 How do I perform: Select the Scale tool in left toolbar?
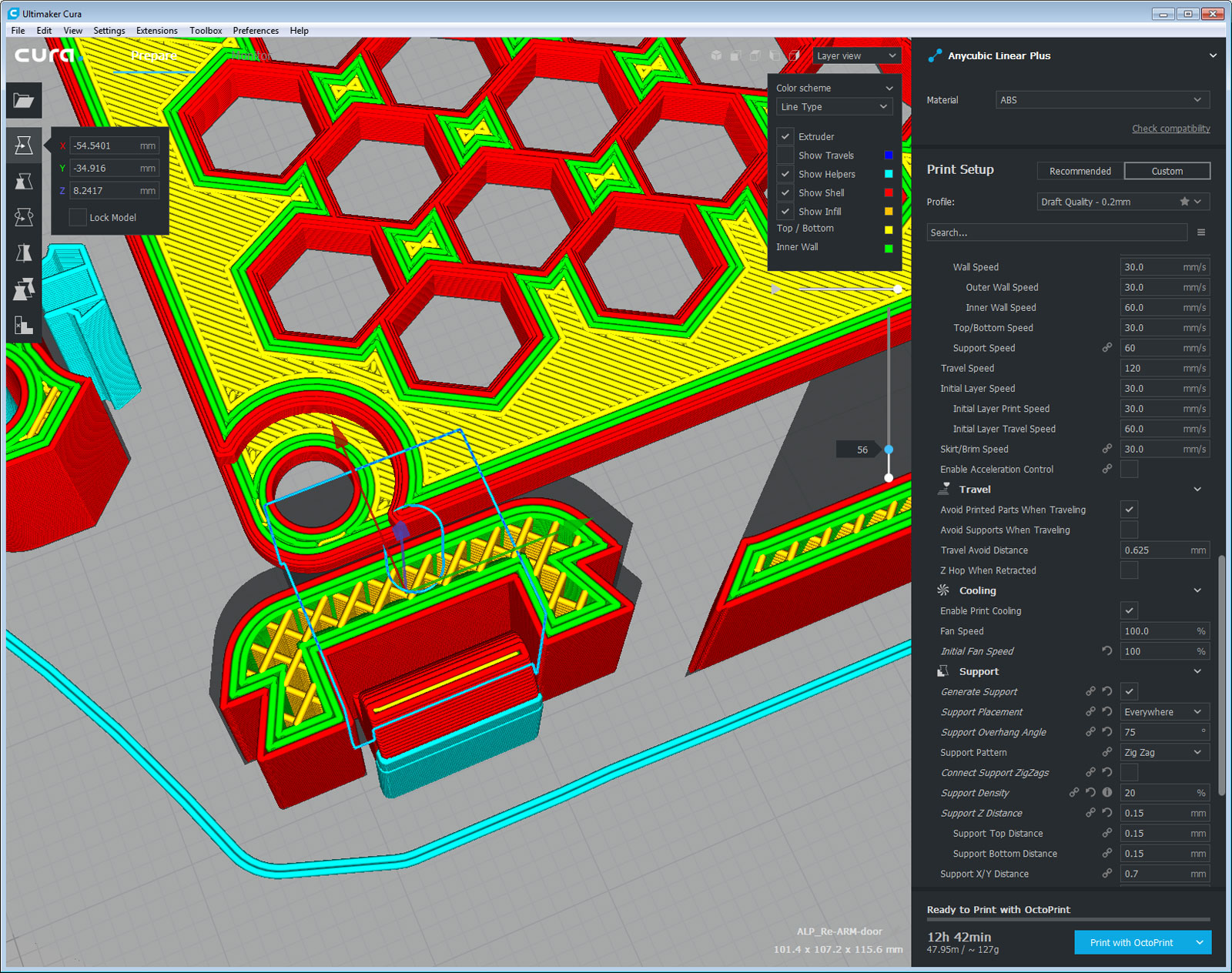(x=24, y=181)
